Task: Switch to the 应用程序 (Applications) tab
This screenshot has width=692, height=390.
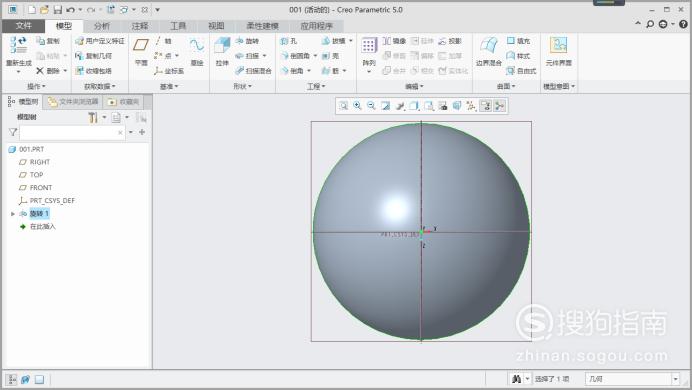Action: (x=316, y=26)
